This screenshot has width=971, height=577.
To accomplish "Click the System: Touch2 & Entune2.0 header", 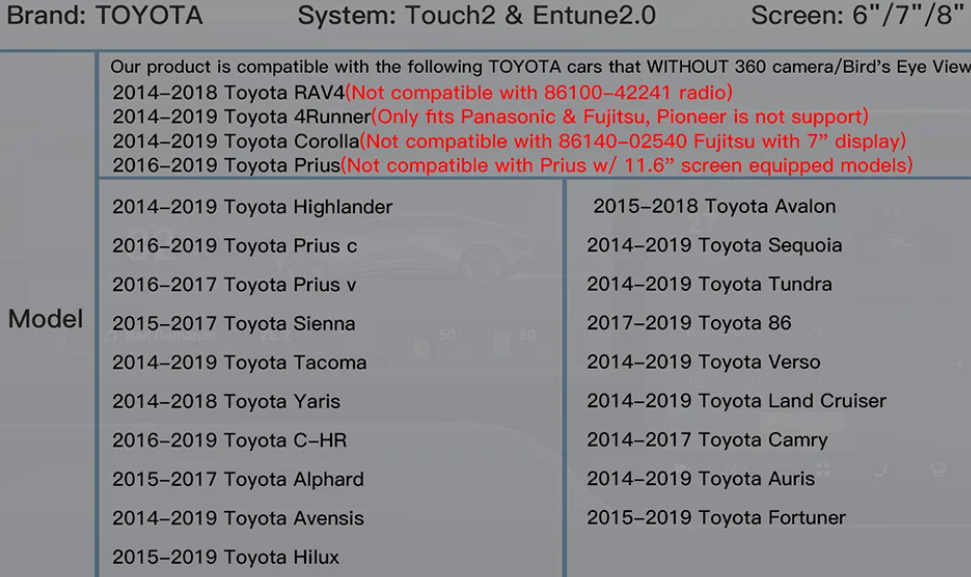I will 476,16.
